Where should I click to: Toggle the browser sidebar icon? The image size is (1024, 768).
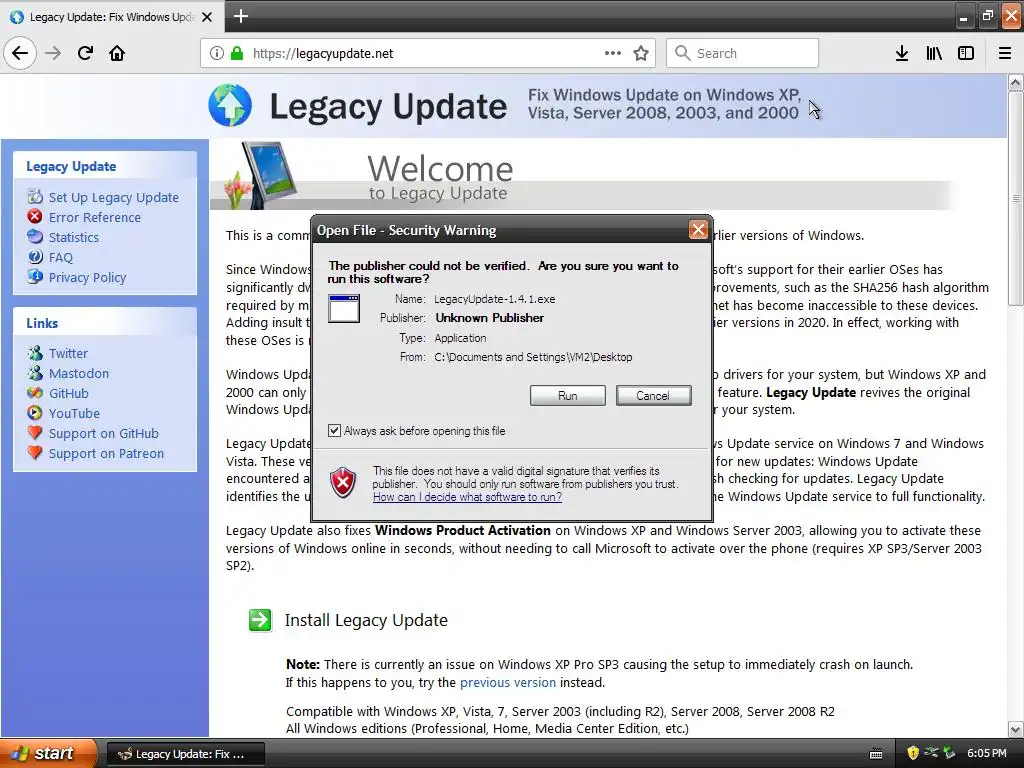pyautogui.click(x=966, y=53)
